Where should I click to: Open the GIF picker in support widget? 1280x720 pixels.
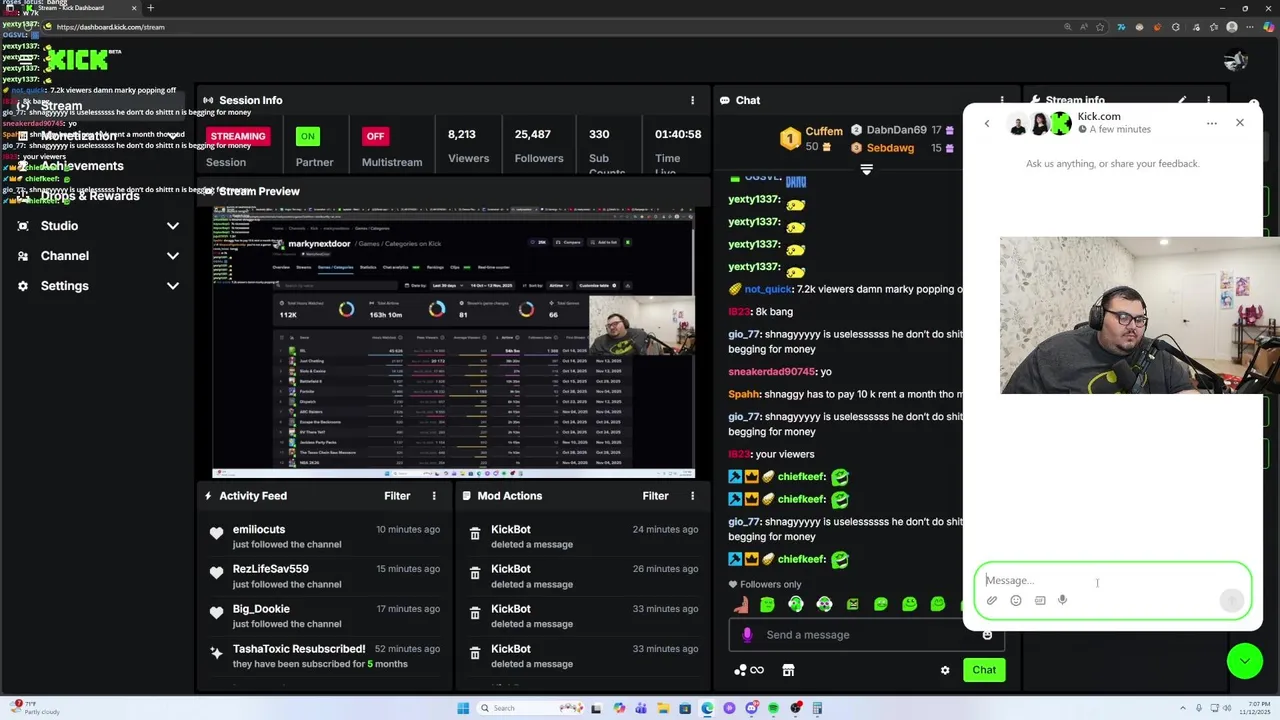1040,600
